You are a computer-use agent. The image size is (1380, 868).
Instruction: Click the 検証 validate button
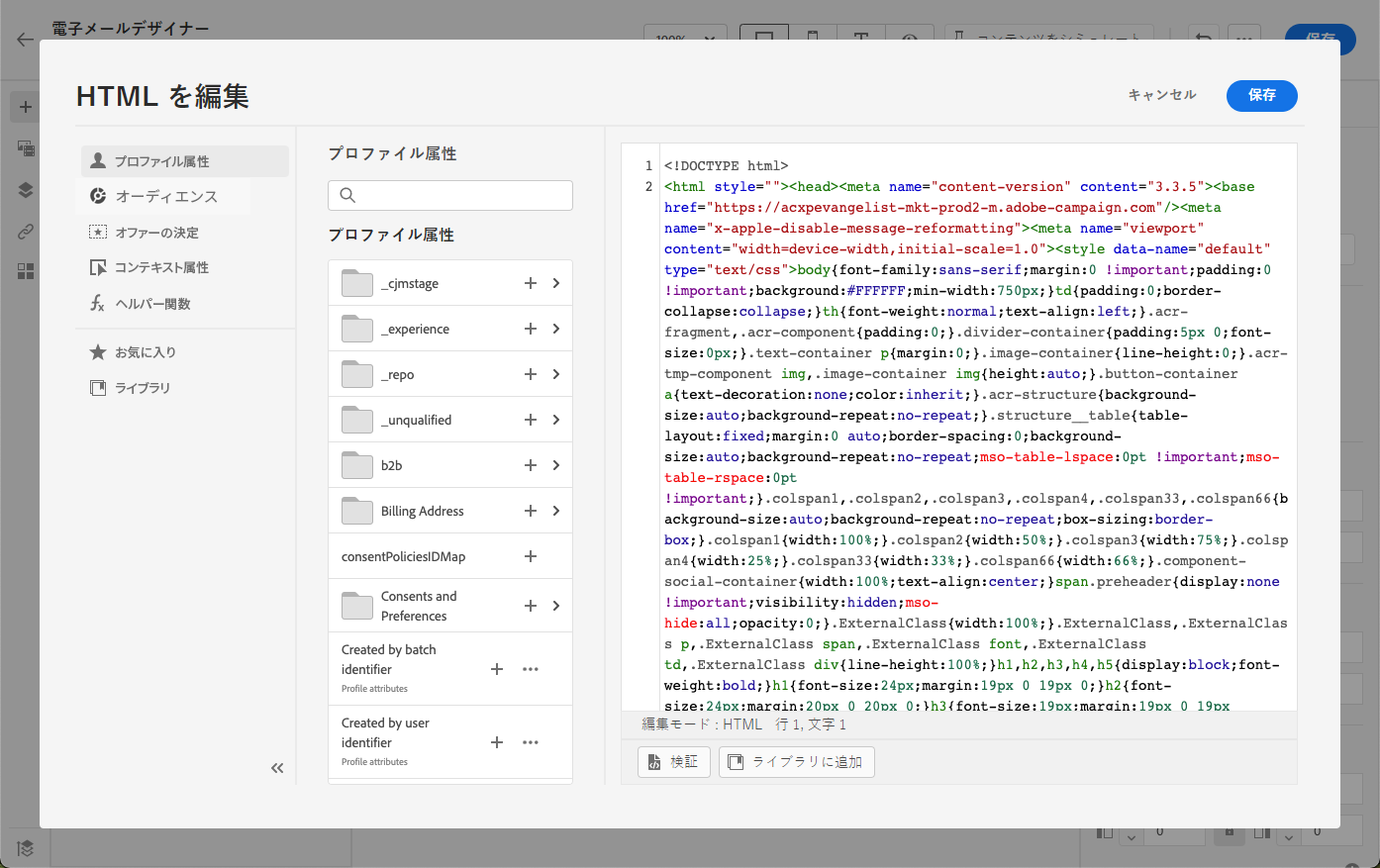[674, 762]
